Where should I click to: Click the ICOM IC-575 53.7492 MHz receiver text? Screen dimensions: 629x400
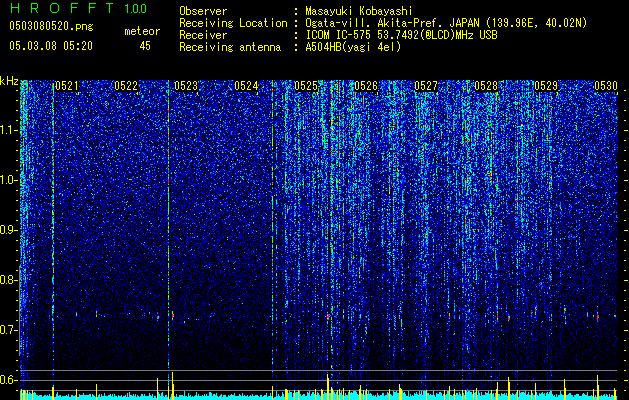(401, 35)
